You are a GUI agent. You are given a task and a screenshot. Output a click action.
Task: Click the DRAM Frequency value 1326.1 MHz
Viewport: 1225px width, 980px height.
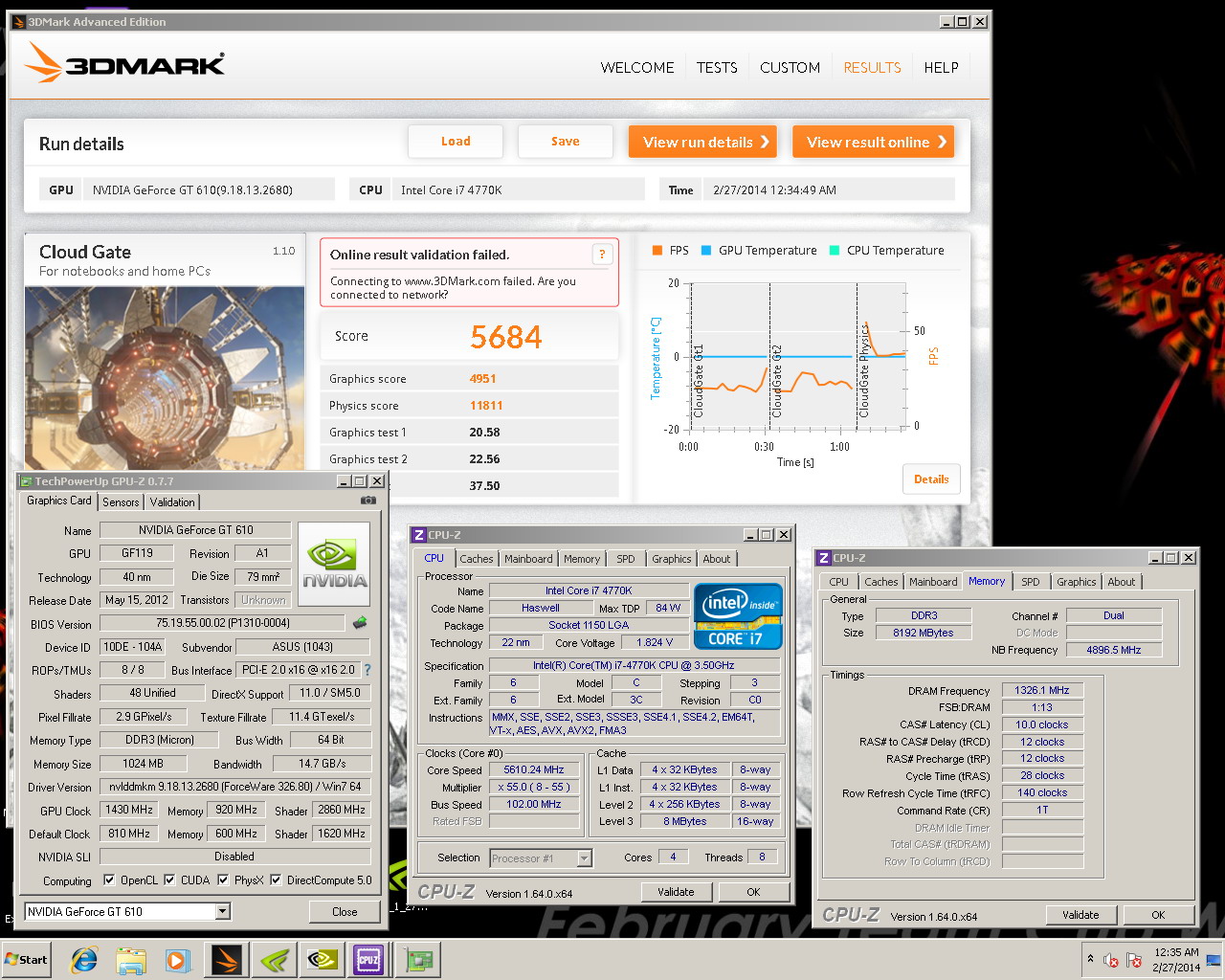click(1042, 690)
